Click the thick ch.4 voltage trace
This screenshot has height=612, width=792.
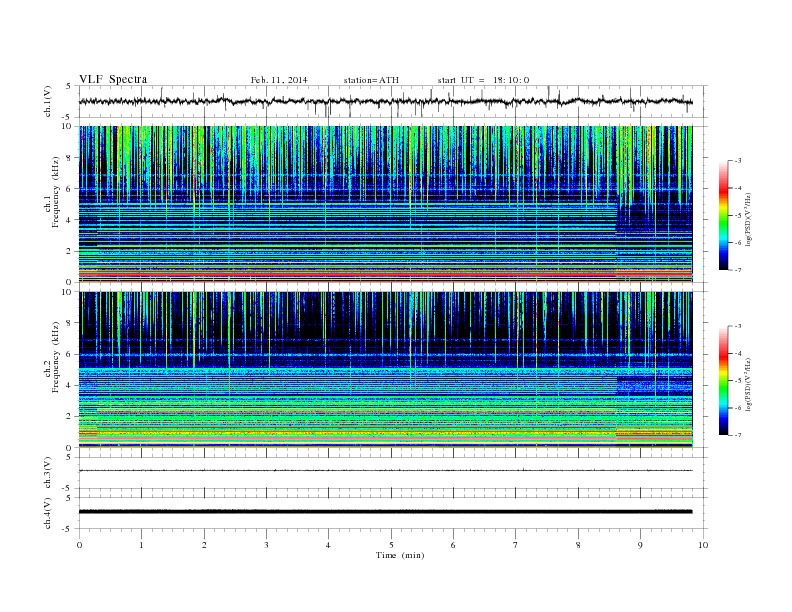coord(385,512)
